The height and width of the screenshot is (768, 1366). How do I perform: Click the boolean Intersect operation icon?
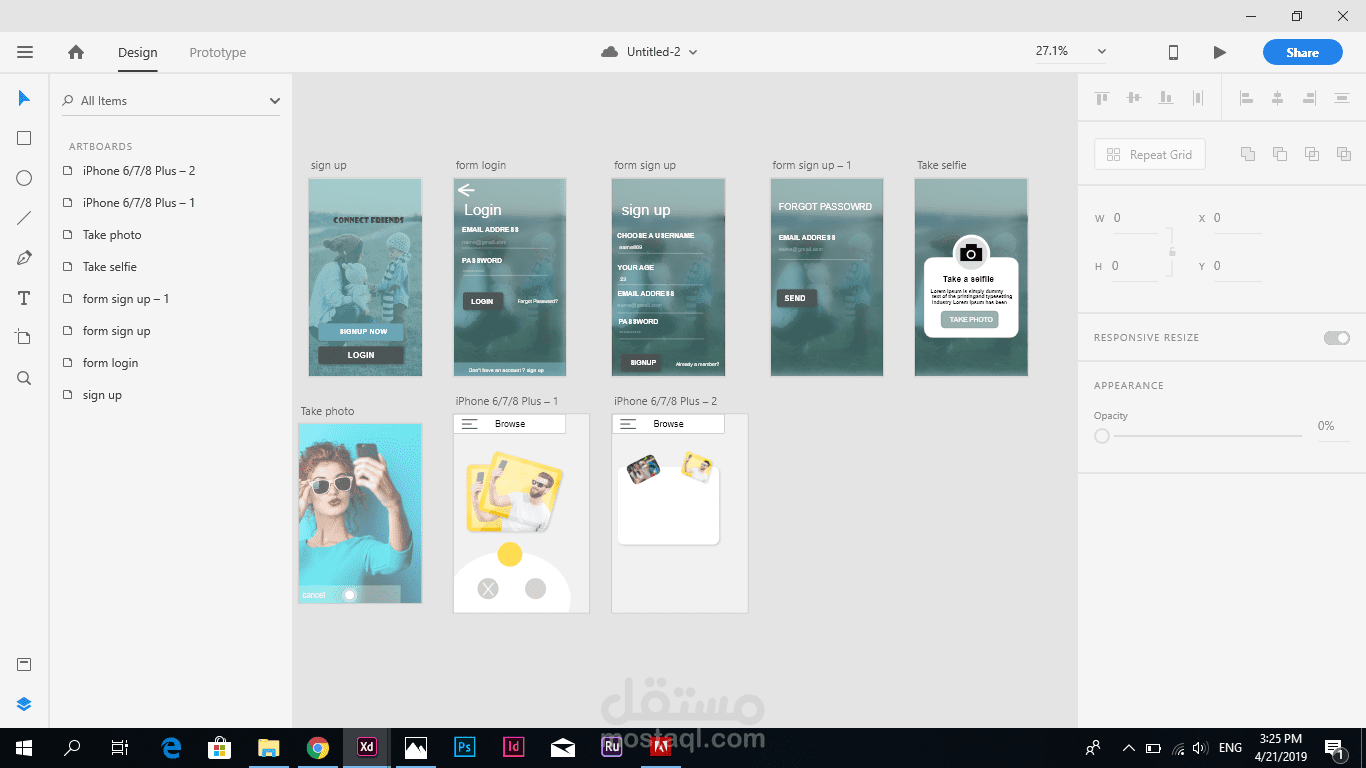1312,154
